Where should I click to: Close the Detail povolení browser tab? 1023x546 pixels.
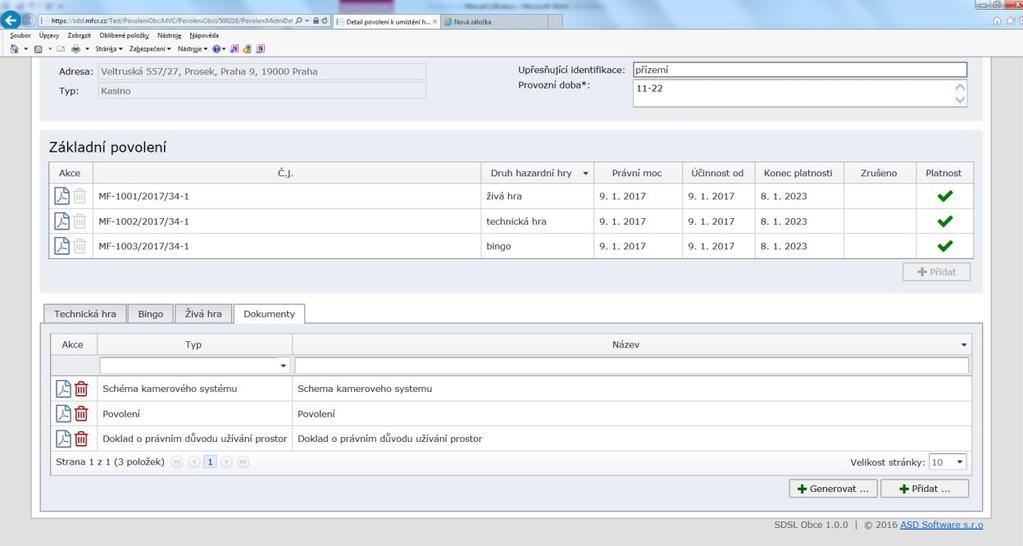(x=435, y=22)
